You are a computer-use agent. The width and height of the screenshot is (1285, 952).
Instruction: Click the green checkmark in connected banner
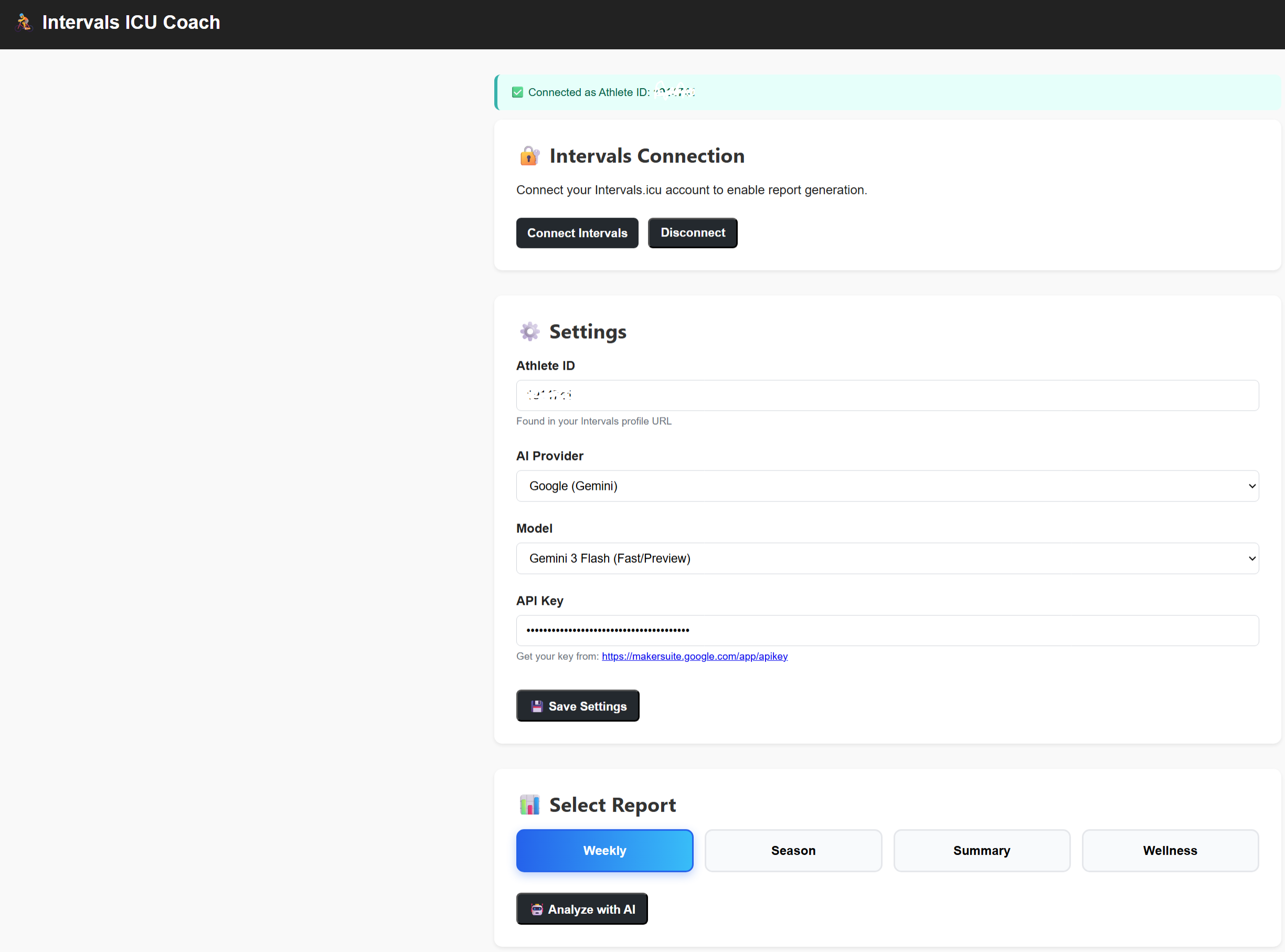click(x=517, y=93)
